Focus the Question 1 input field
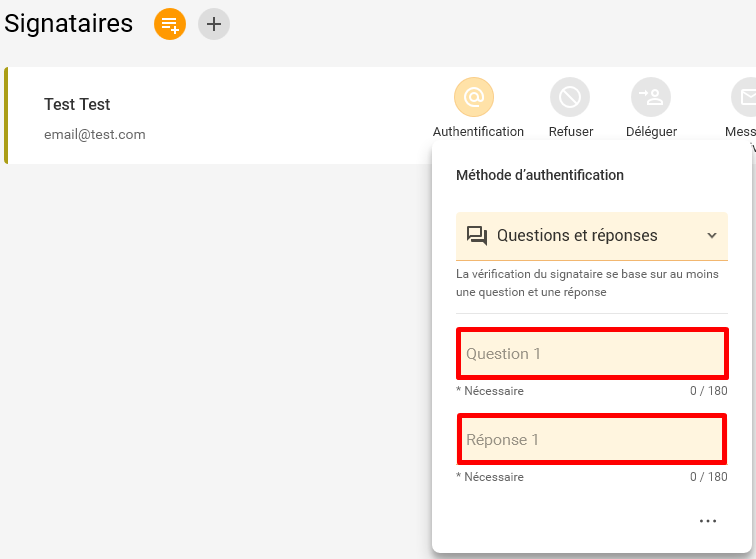 tap(592, 354)
